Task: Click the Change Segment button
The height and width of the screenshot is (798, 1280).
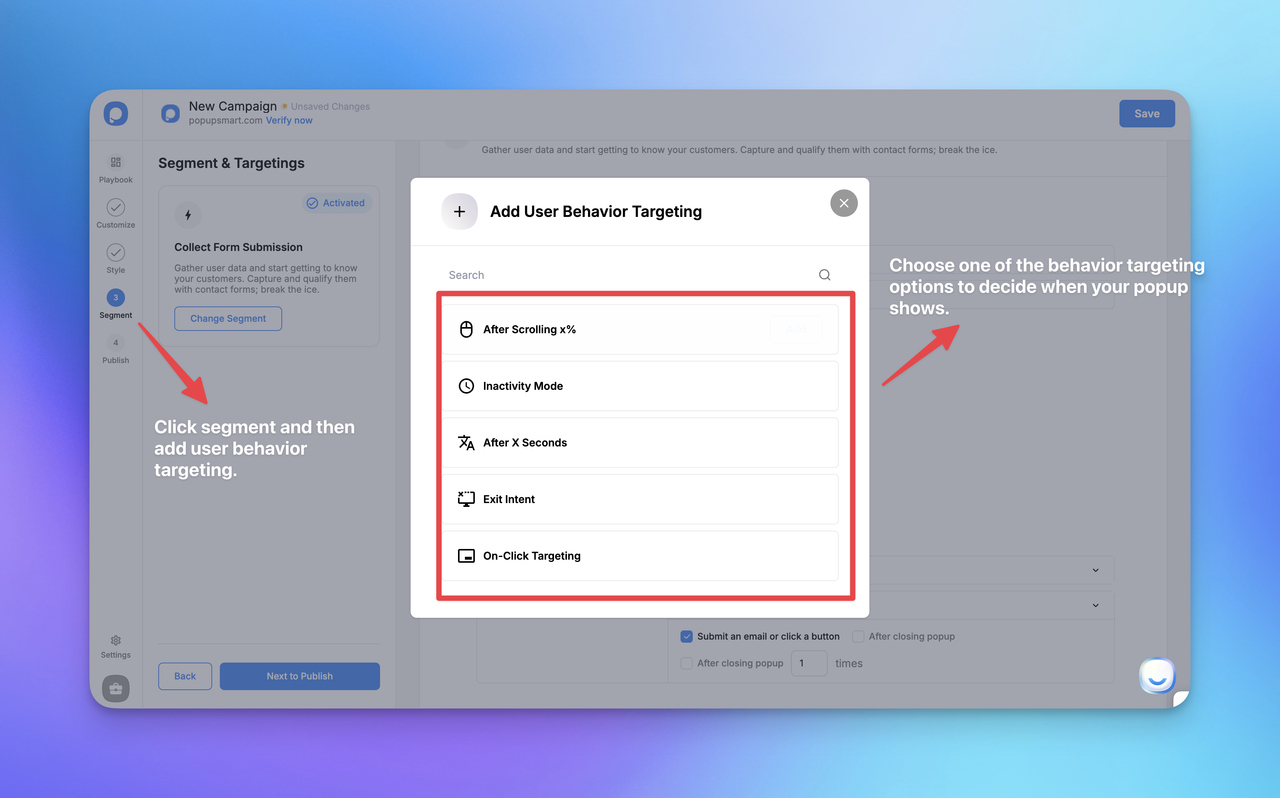Action: [228, 318]
